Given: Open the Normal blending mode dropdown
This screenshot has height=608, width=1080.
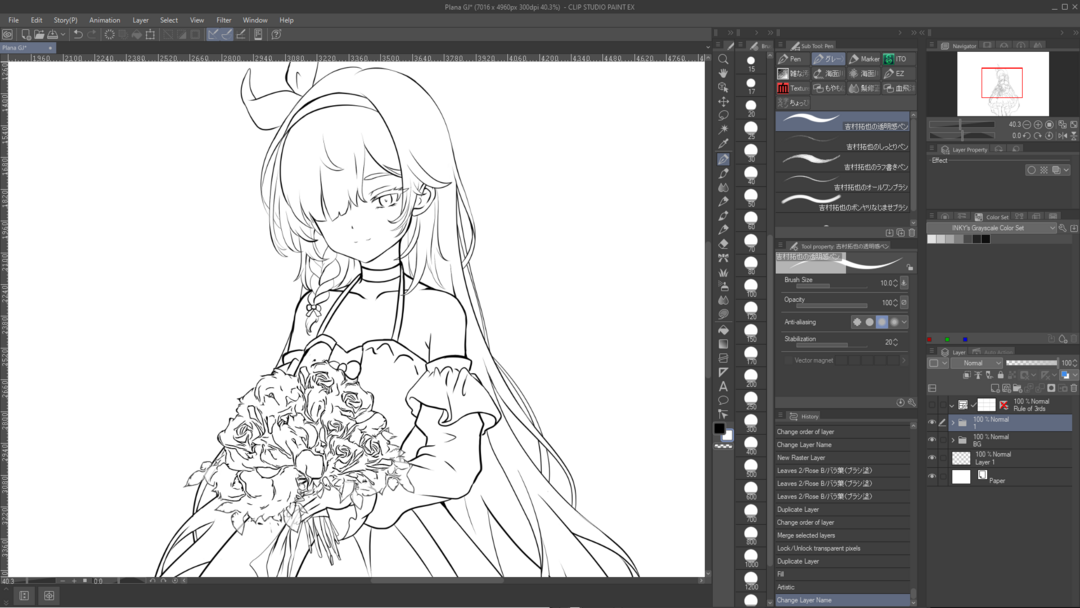Looking at the screenshot, I should tap(975, 363).
